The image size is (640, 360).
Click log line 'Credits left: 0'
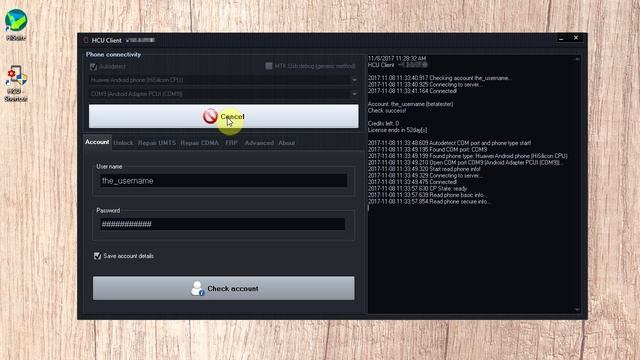[383, 123]
